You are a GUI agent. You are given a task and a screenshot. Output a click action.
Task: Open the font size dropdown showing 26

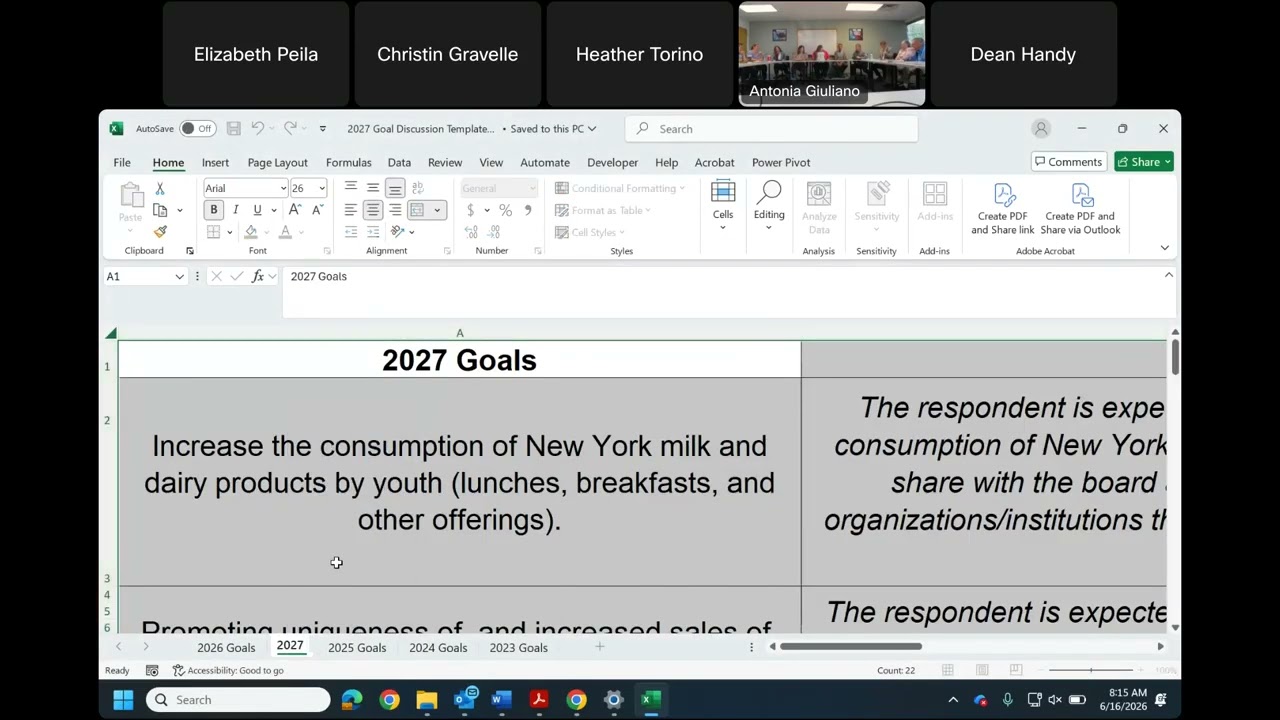pos(321,188)
